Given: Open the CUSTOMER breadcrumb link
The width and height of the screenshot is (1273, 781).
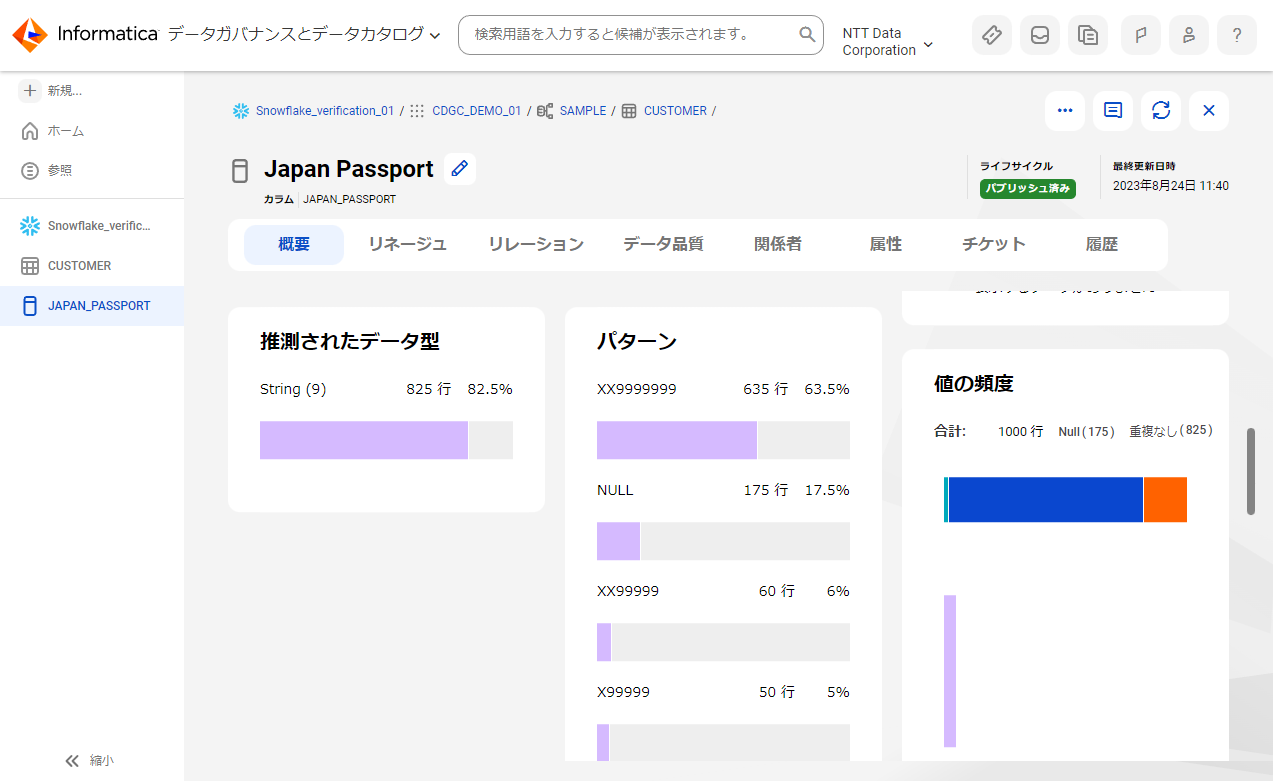Looking at the screenshot, I should pos(675,110).
